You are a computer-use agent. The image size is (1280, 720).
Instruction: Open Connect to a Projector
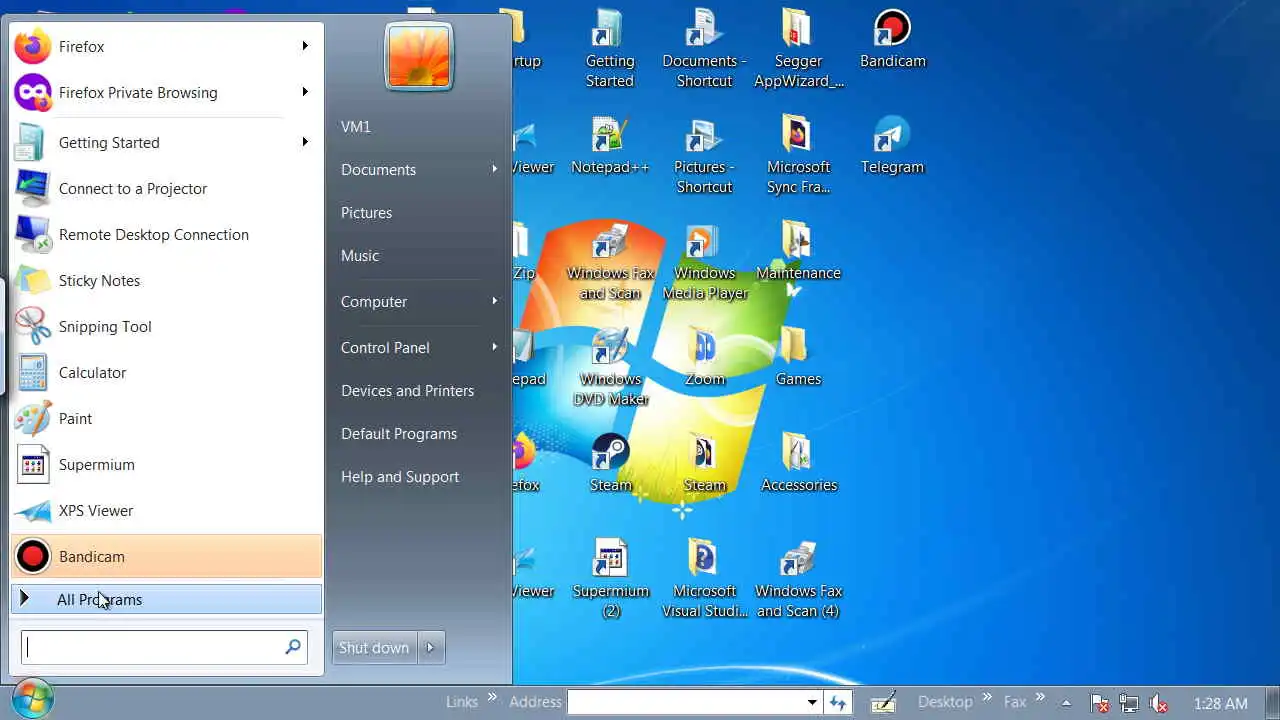(166, 188)
